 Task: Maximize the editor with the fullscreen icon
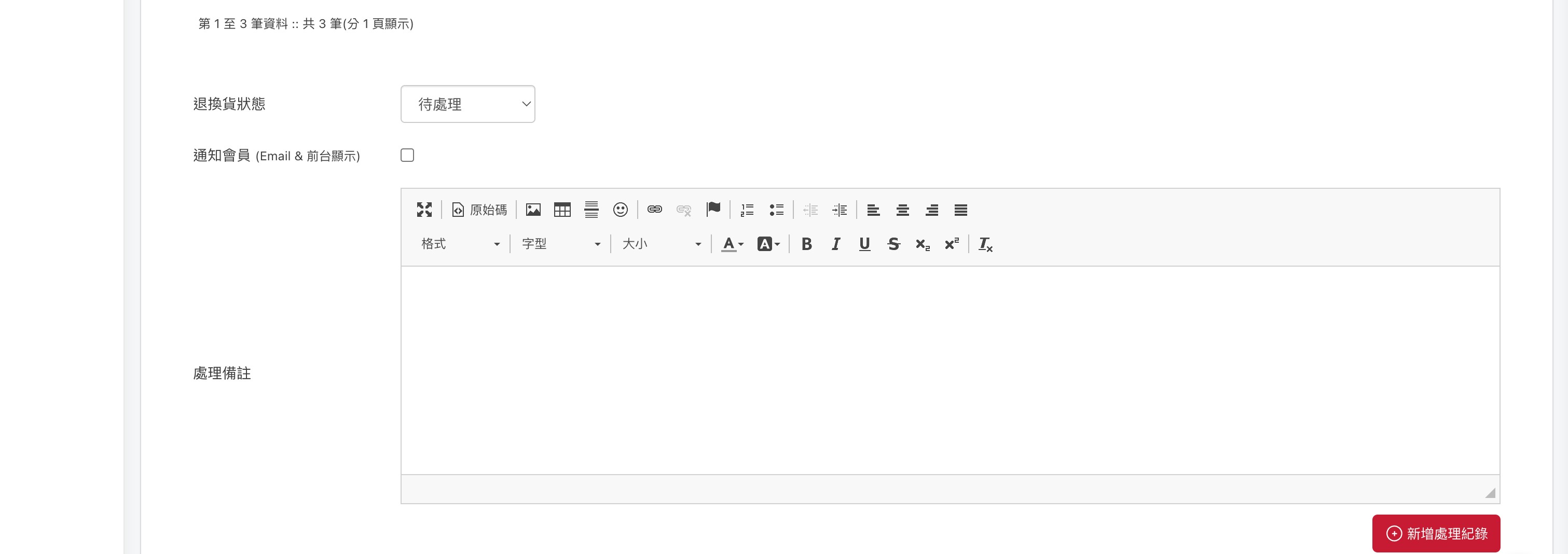pos(424,210)
